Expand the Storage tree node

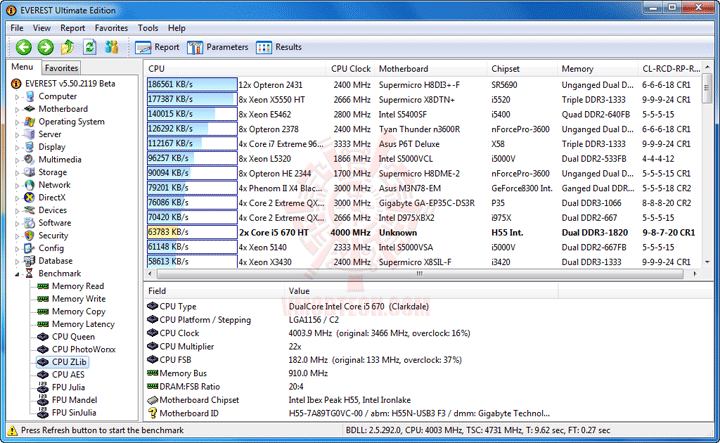pyautogui.click(x=17, y=173)
